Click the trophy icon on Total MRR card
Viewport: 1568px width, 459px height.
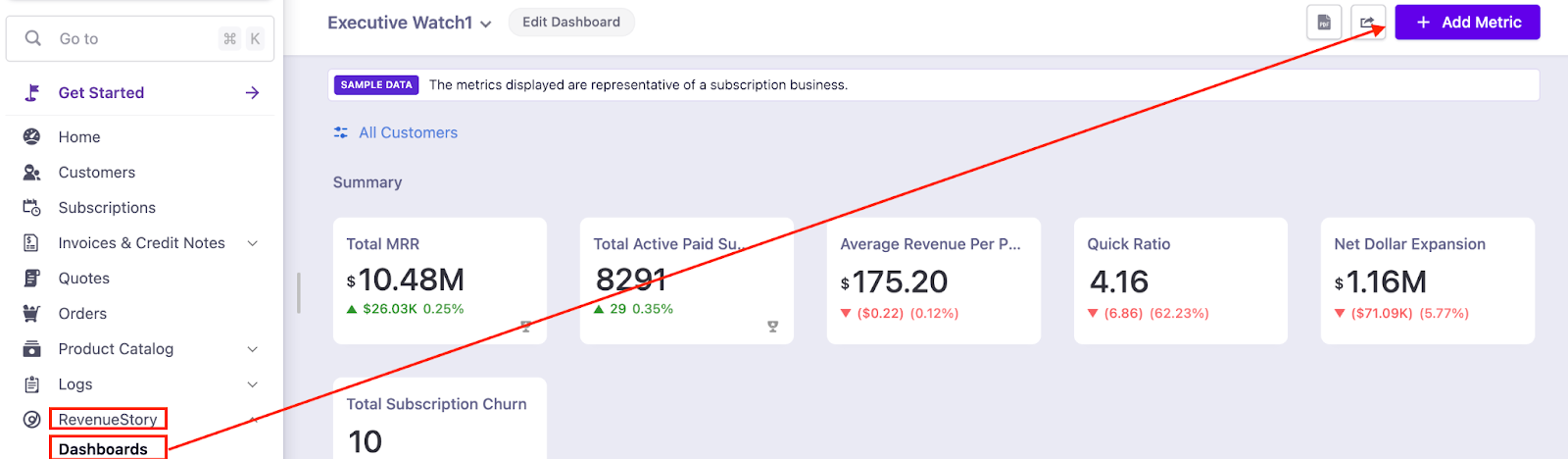526,327
